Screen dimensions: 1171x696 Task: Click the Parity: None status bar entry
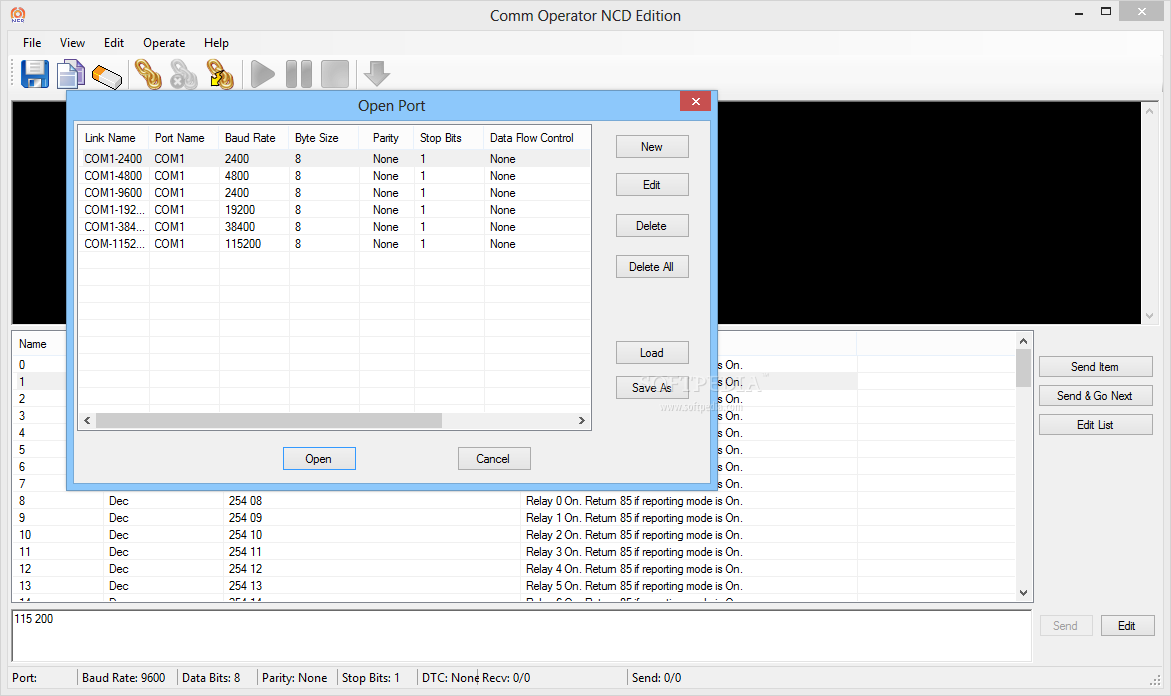[294, 677]
